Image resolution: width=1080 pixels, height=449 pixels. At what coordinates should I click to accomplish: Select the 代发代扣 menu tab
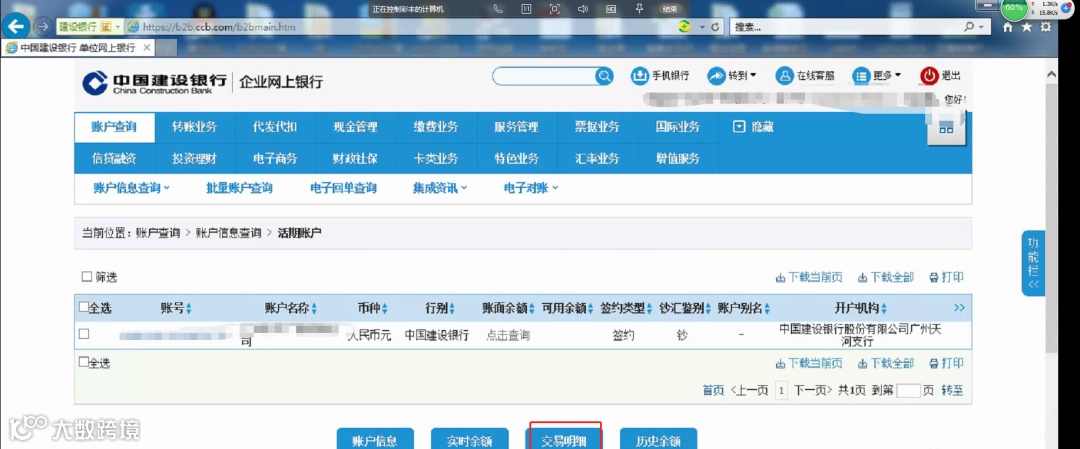276,127
